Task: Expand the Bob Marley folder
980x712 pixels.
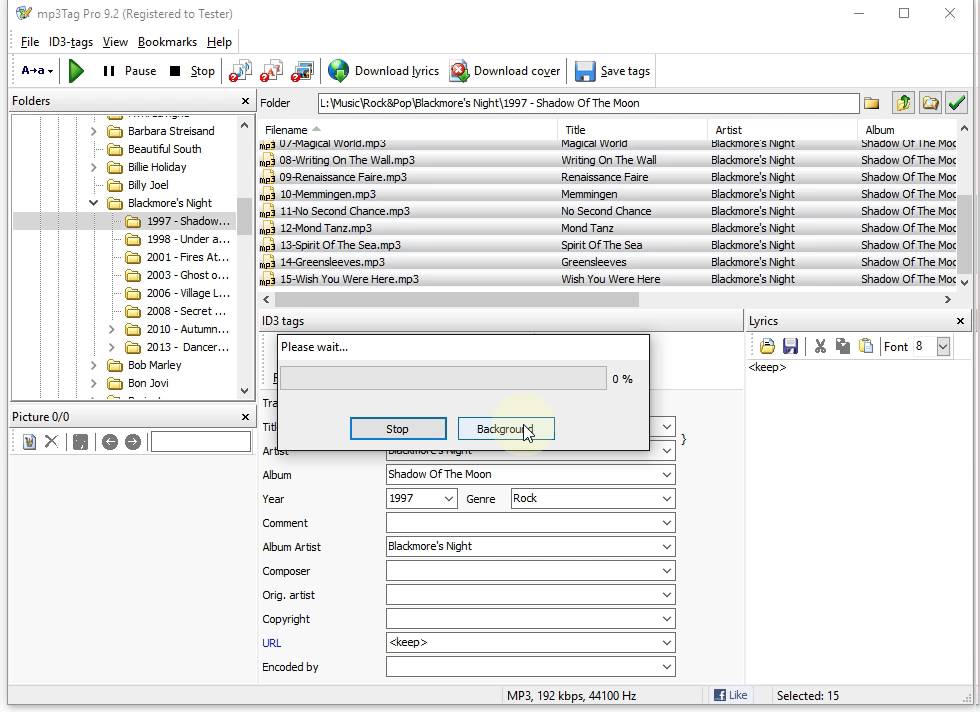Action: pyautogui.click(x=93, y=365)
